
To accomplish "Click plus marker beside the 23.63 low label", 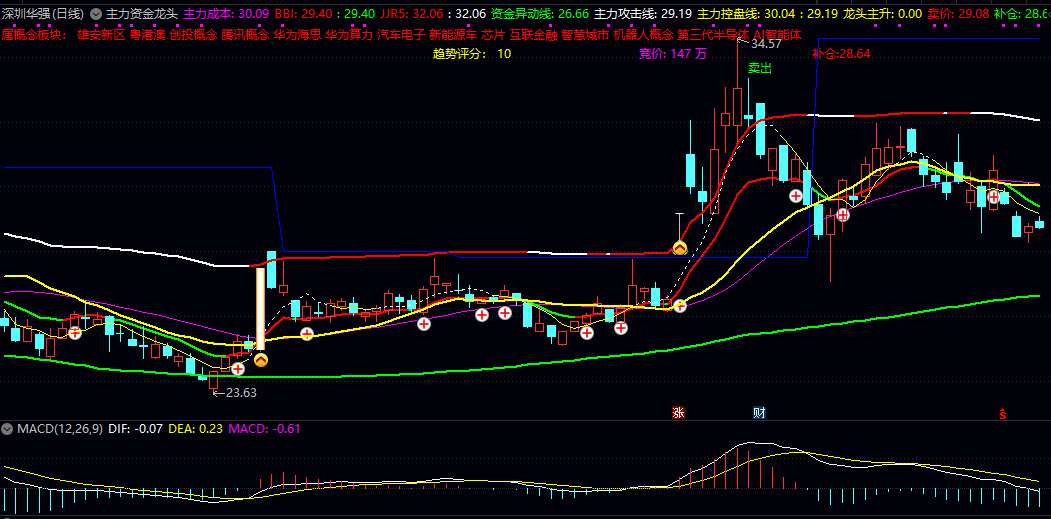I will click(238, 368).
